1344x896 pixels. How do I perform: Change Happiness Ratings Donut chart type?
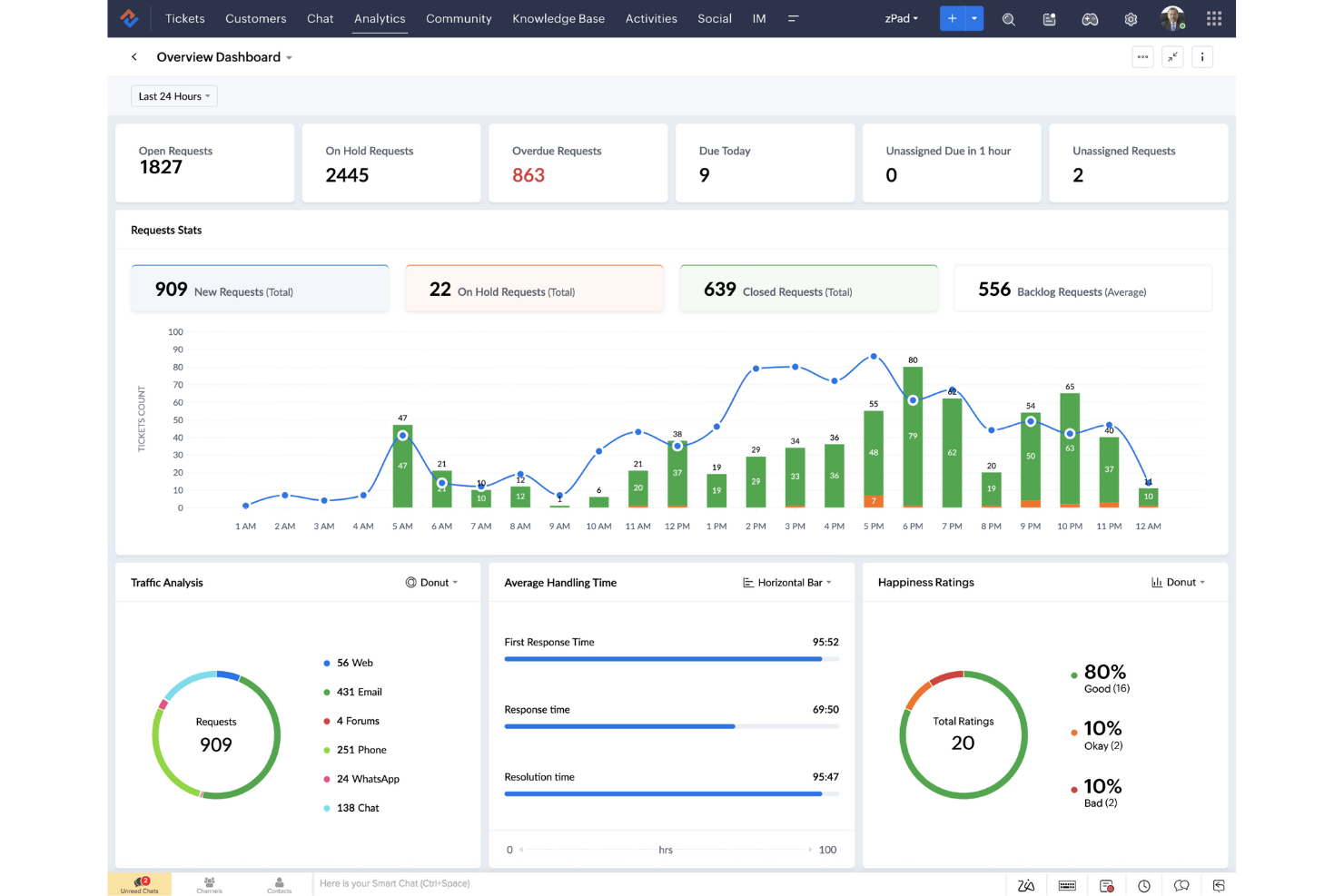click(x=1179, y=583)
